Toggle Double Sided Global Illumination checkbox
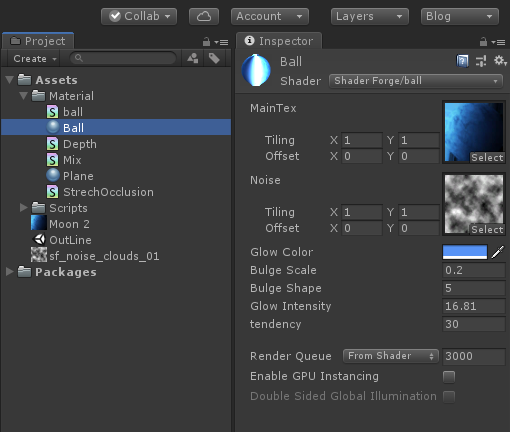 pyautogui.click(x=449, y=397)
